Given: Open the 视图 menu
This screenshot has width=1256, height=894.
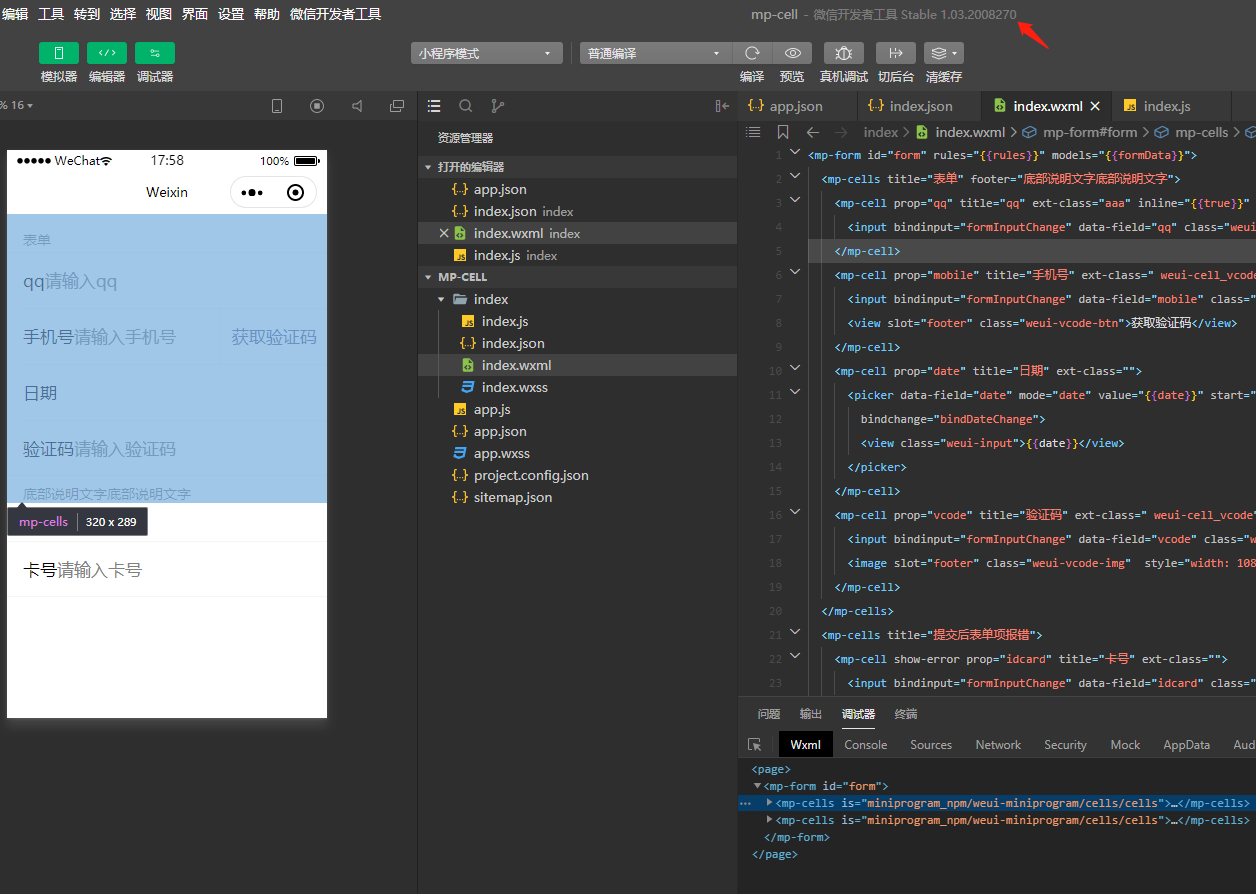Looking at the screenshot, I should 159,14.
